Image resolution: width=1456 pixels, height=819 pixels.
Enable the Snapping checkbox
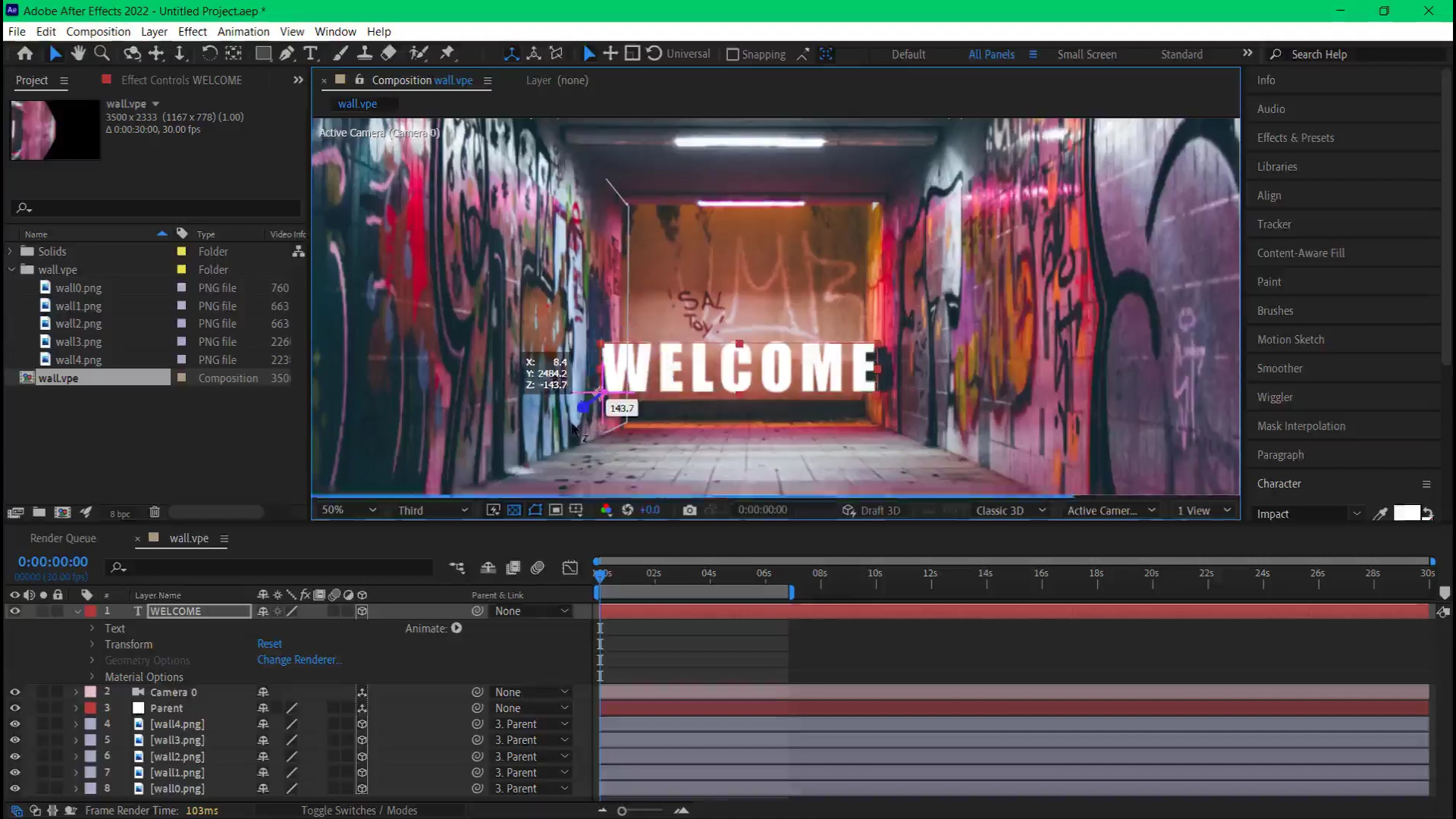tap(733, 55)
